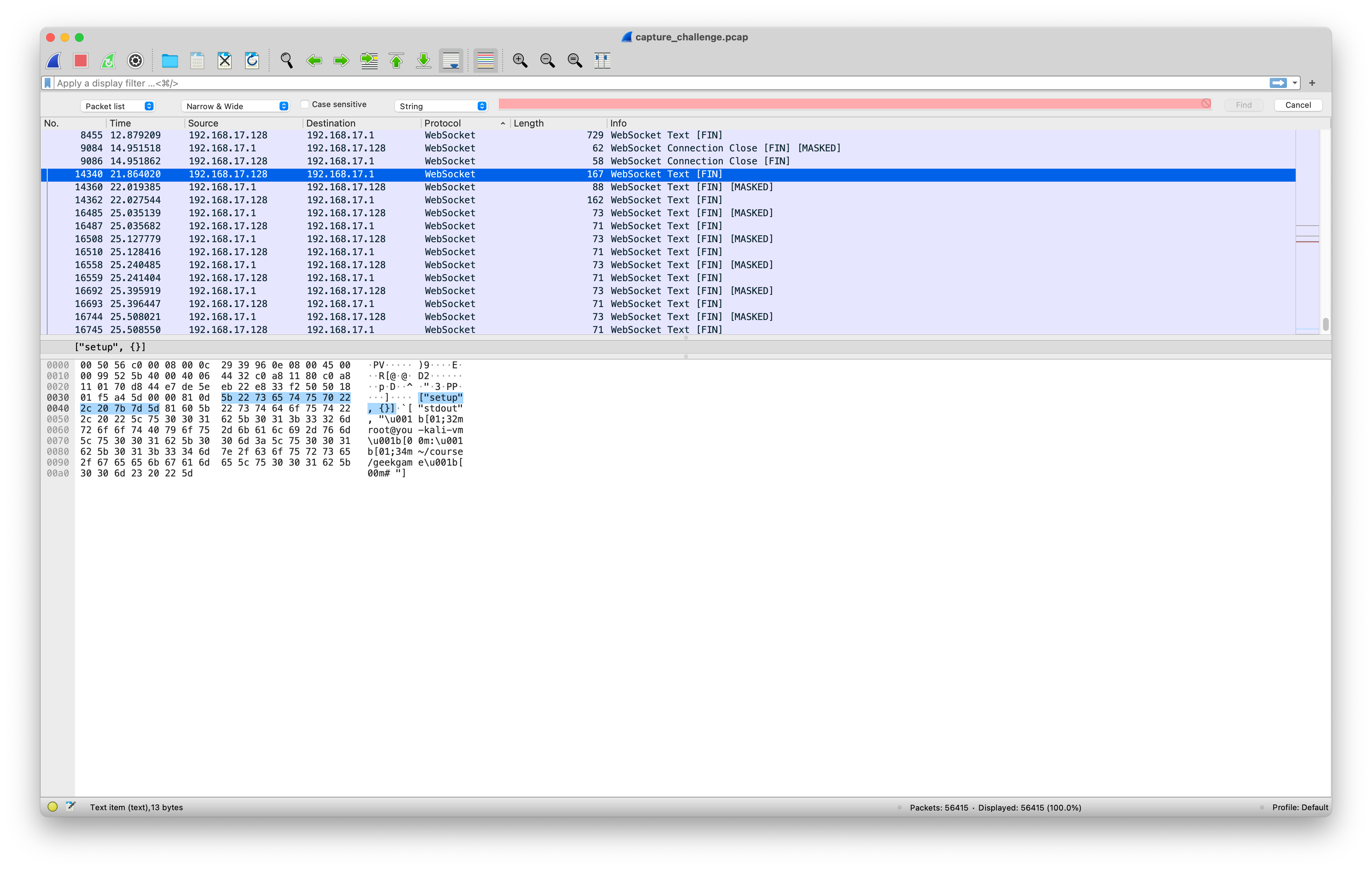Toggle Protocol column sort order (sorted ascending)
This screenshot has height=870, width=1372.
pyautogui.click(x=465, y=123)
